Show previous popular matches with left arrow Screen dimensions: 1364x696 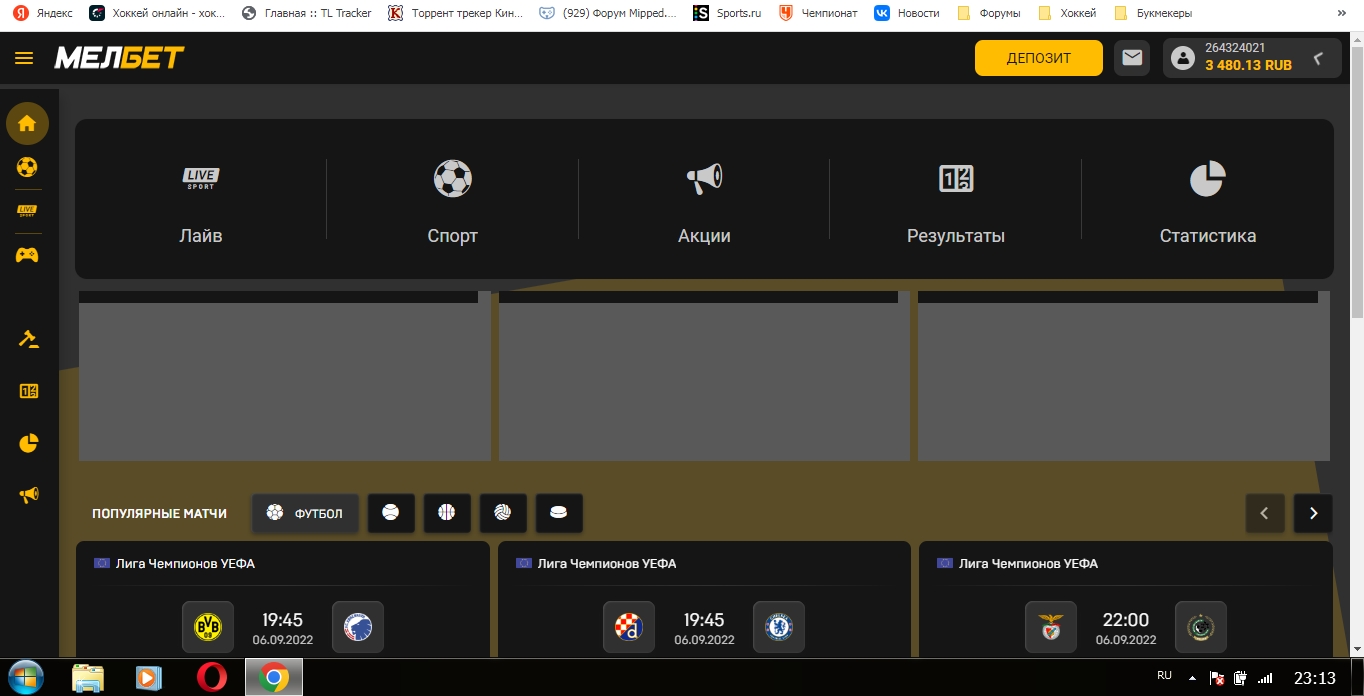tap(1265, 513)
